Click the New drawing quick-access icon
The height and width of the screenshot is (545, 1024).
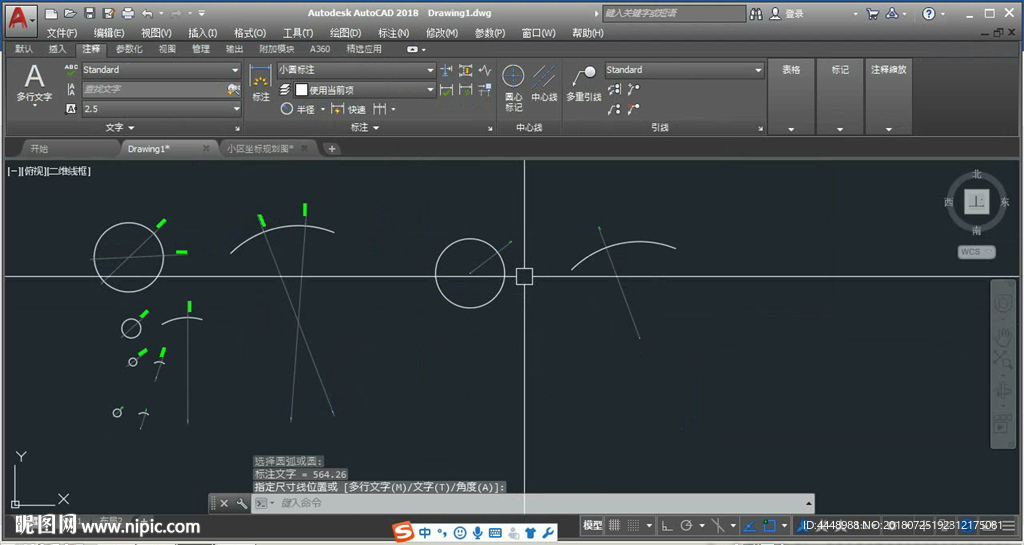point(52,13)
